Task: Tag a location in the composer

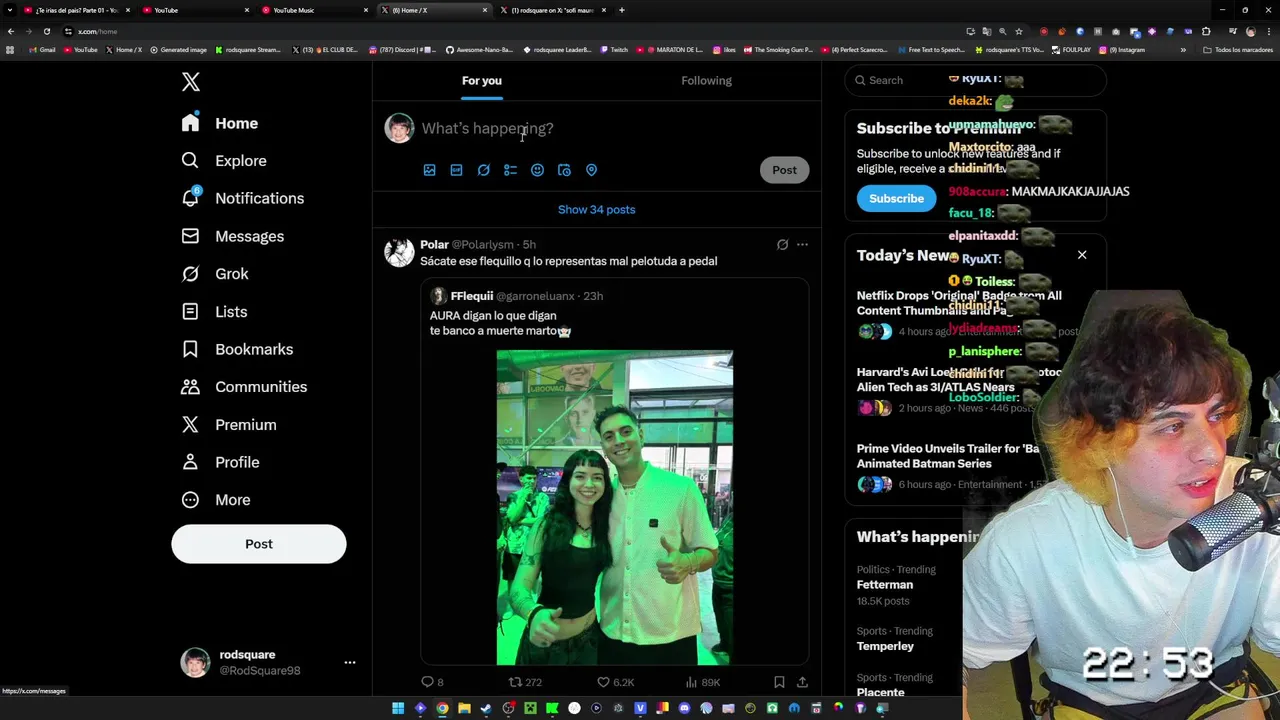Action: tap(591, 170)
